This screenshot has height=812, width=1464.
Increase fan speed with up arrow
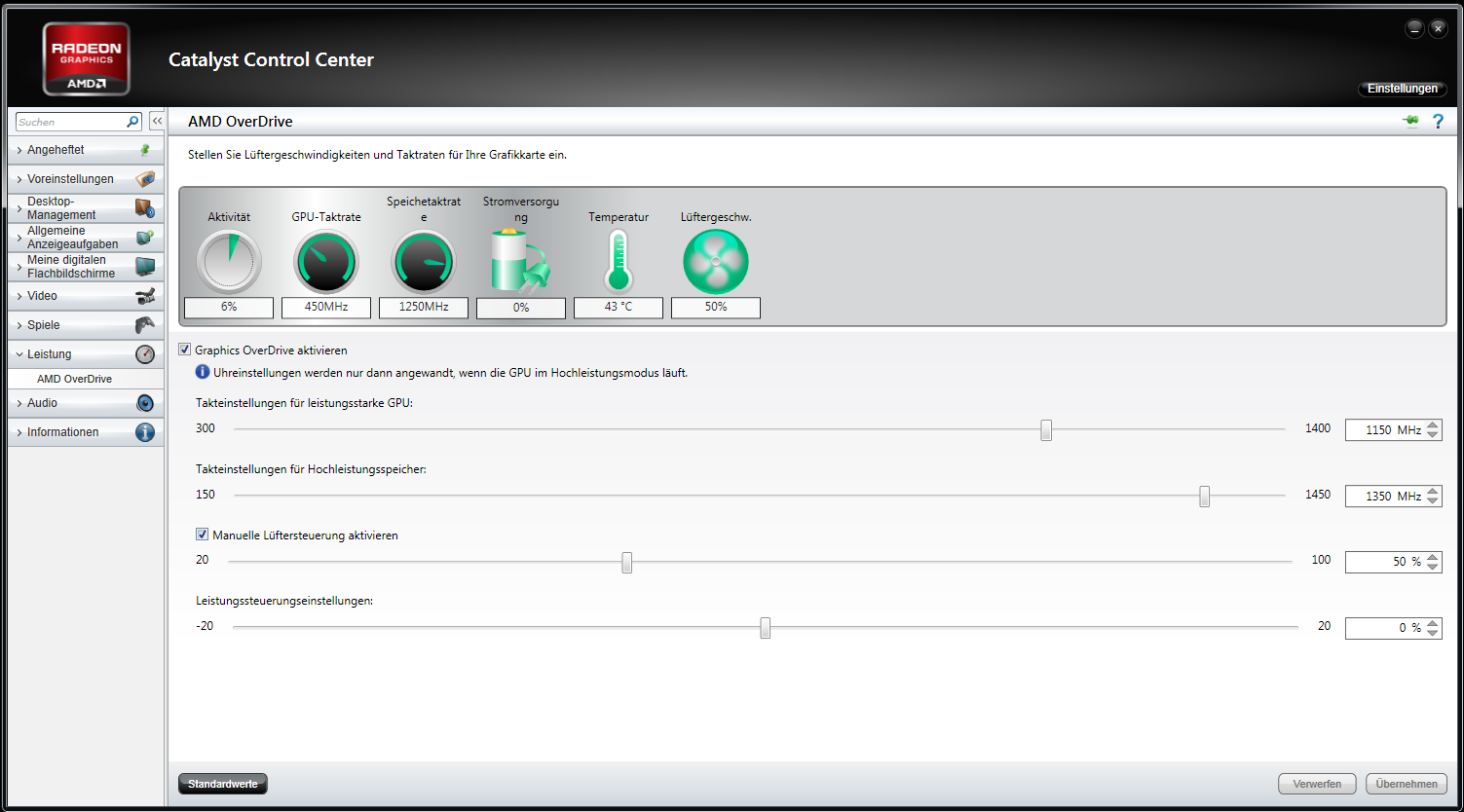pyautogui.click(x=1432, y=557)
